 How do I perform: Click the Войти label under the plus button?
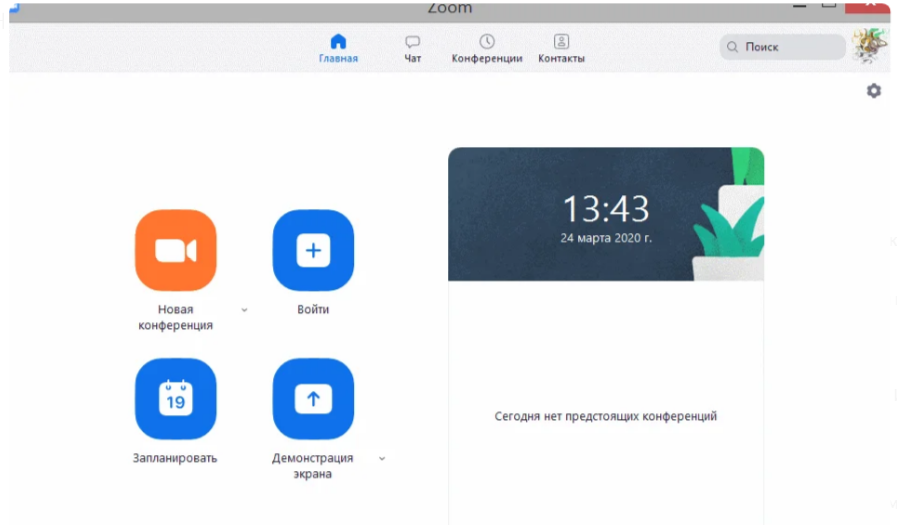(x=313, y=309)
